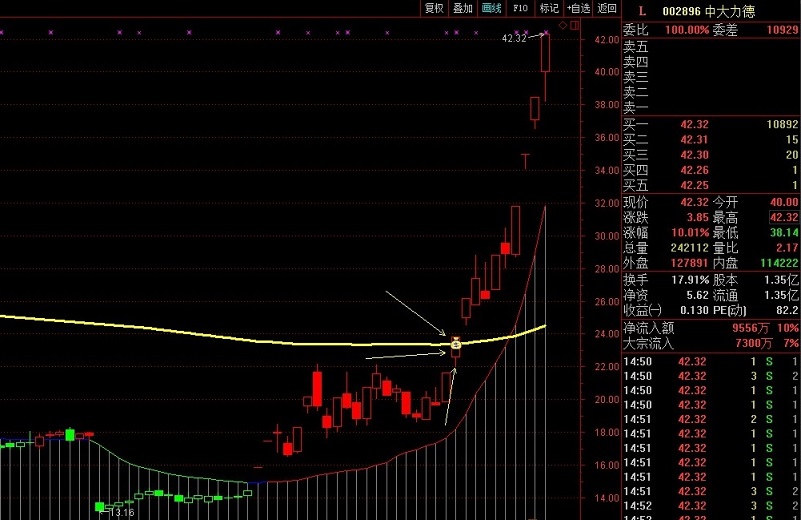Image resolution: width=801 pixels, height=520 pixels.
Task: Click the red L marker beside the stock code
Action: [642, 11]
